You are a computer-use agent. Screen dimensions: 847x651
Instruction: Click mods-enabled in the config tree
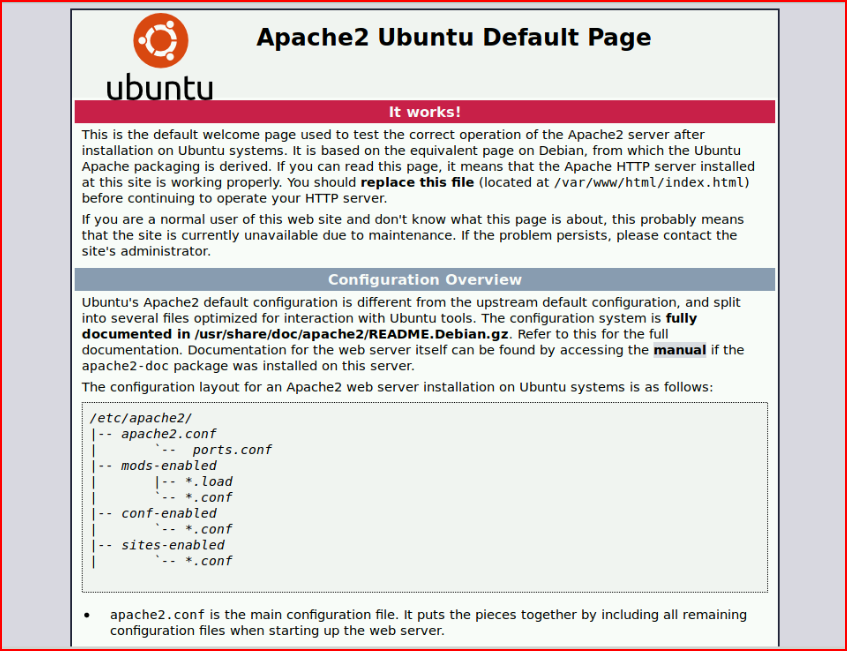coord(169,466)
